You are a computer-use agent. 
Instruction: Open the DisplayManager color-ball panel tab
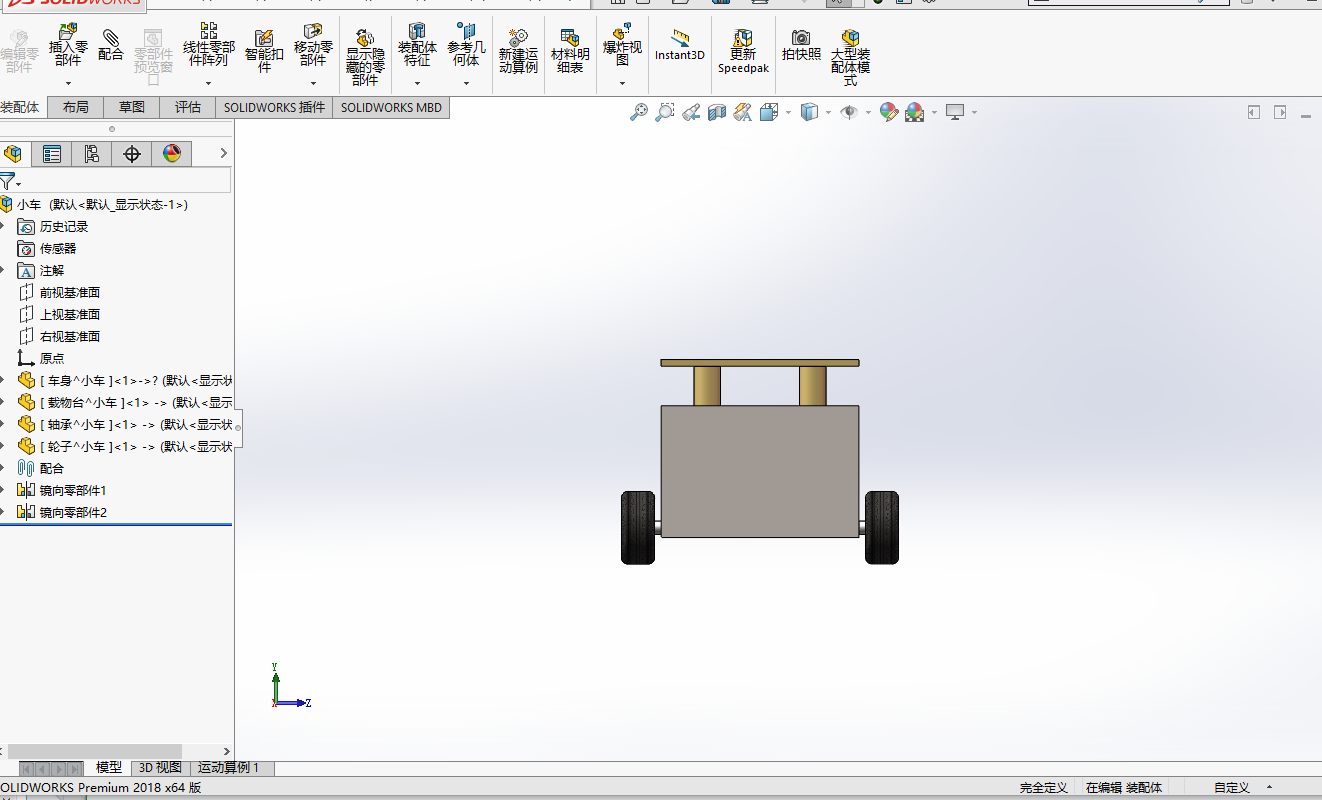point(172,153)
